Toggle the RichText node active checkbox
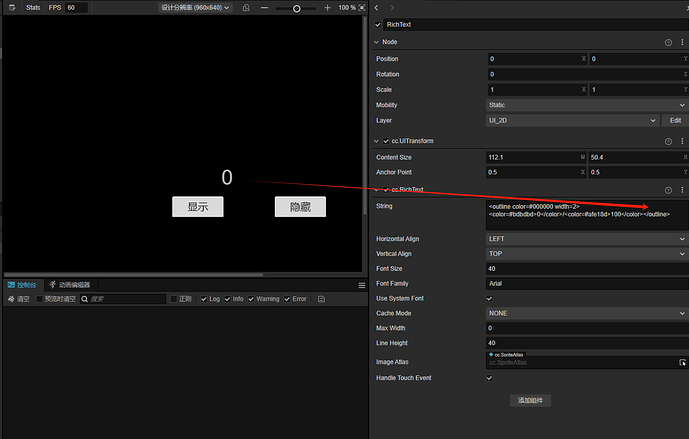Viewport: 689px width, 439px height. pyautogui.click(x=378, y=25)
